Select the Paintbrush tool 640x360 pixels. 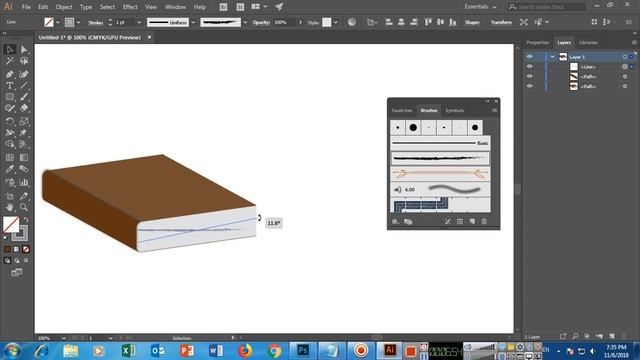(x=24, y=97)
